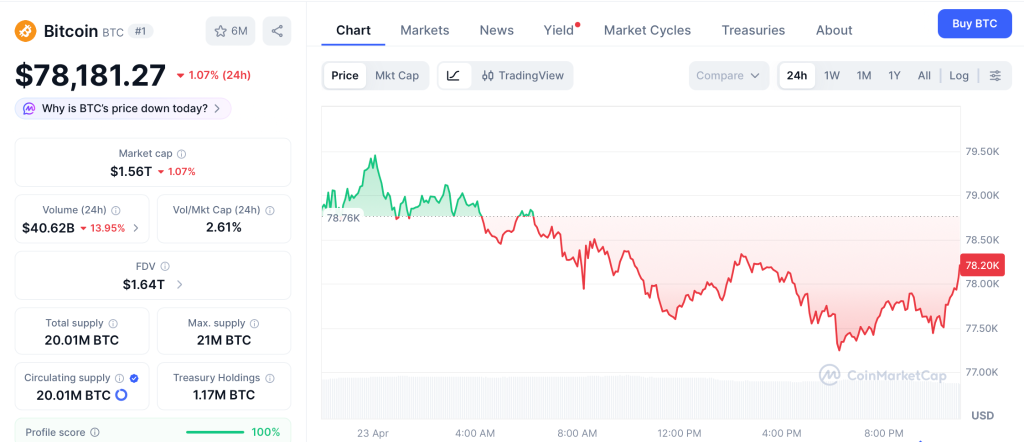Select the line chart type icon
The height and width of the screenshot is (442, 1024).
pos(453,75)
